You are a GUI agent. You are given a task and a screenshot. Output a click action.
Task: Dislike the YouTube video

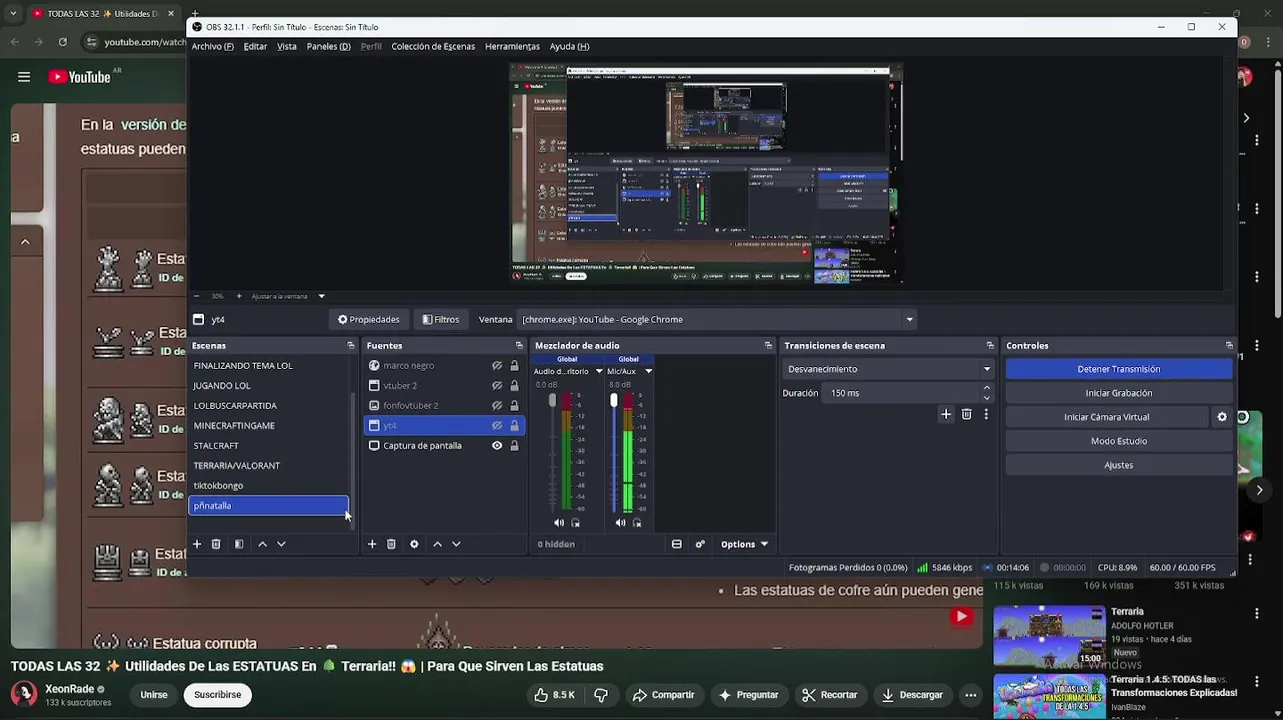[x=601, y=695]
